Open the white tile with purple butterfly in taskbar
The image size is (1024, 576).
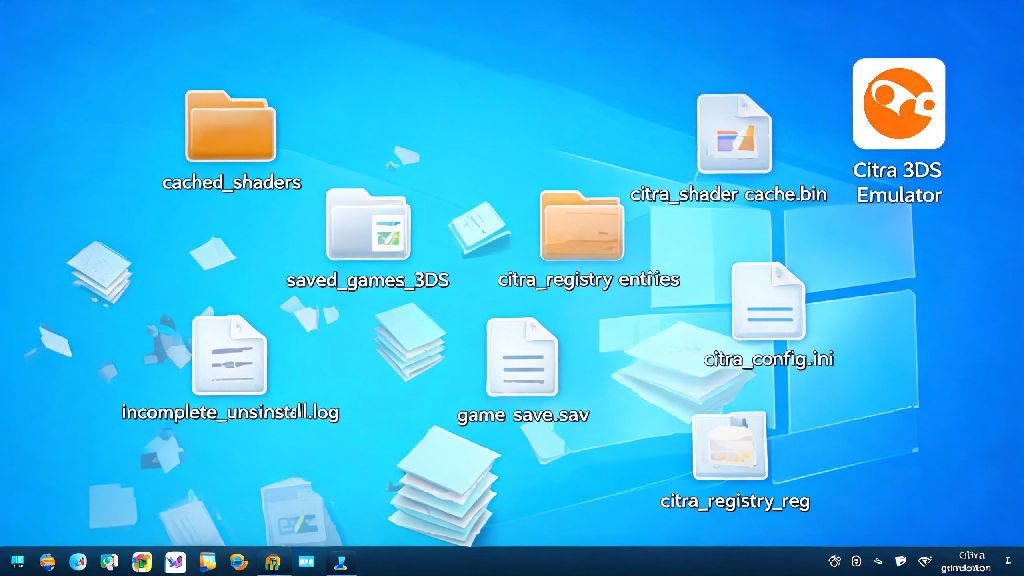tap(175, 562)
